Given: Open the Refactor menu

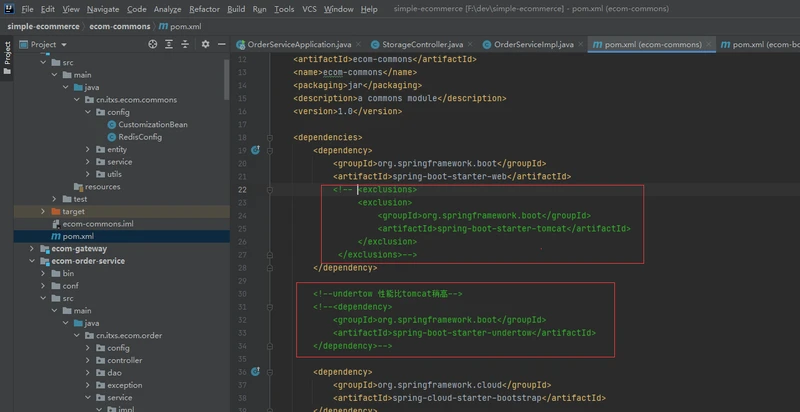Looking at the screenshot, I should click(x=204, y=9).
